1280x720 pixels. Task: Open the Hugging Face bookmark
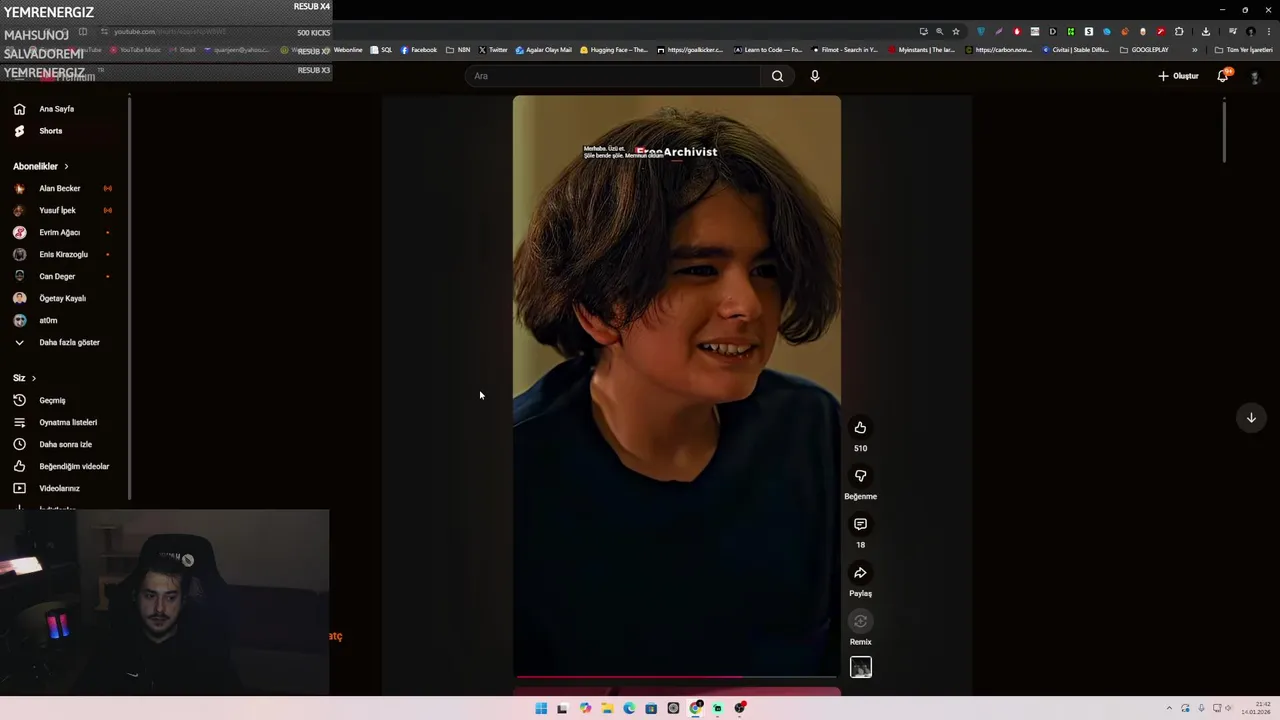tap(614, 50)
